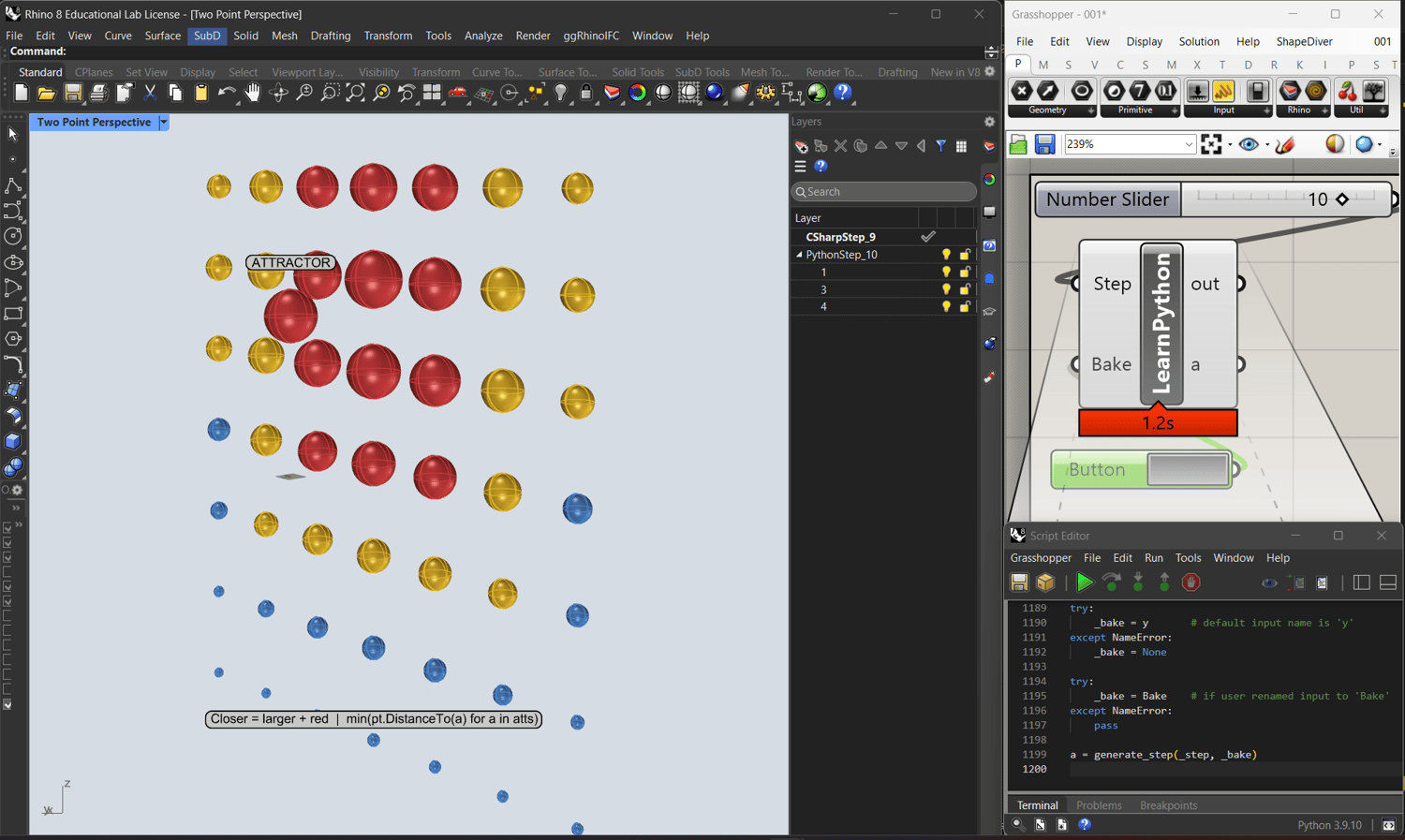Run the script with the green play icon

(x=1084, y=582)
